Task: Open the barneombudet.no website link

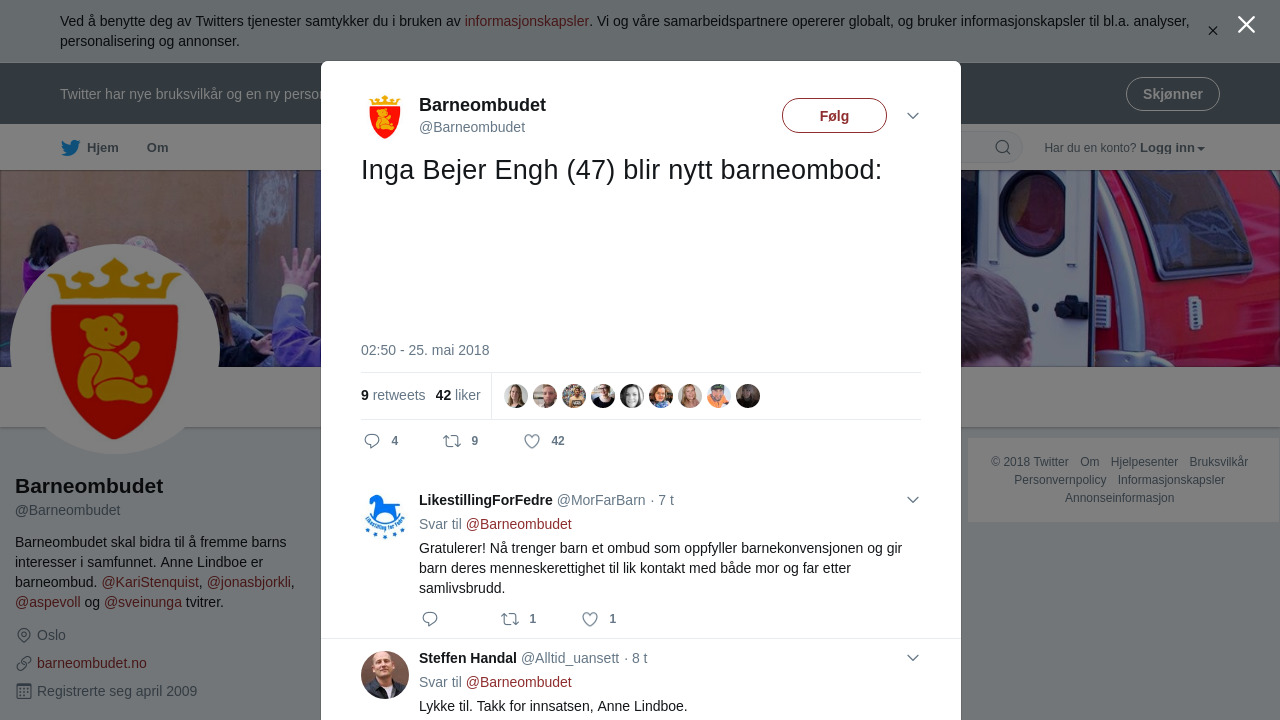Action: coord(92,663)
